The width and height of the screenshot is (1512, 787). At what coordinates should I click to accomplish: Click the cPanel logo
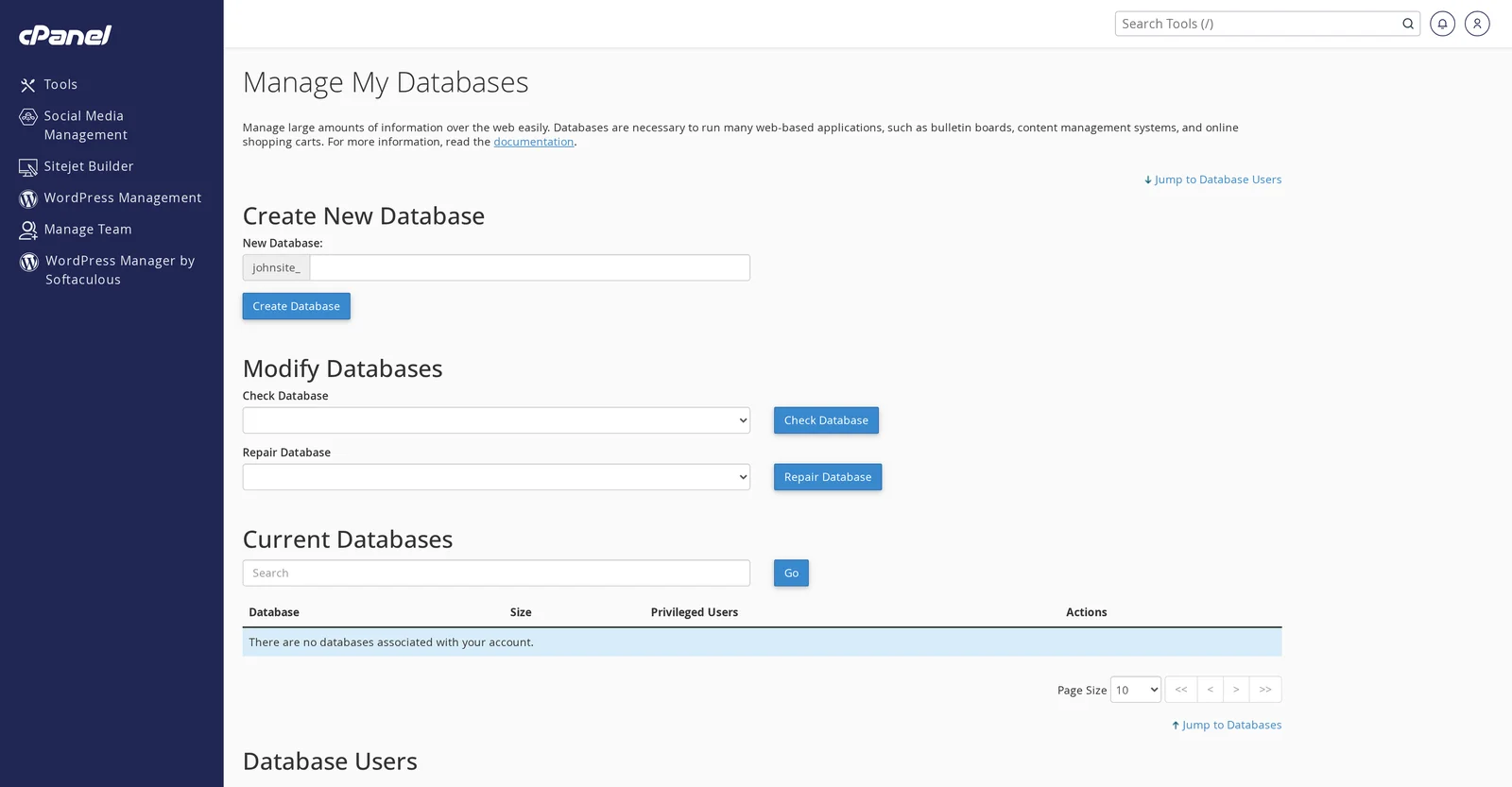pos(65,35)
